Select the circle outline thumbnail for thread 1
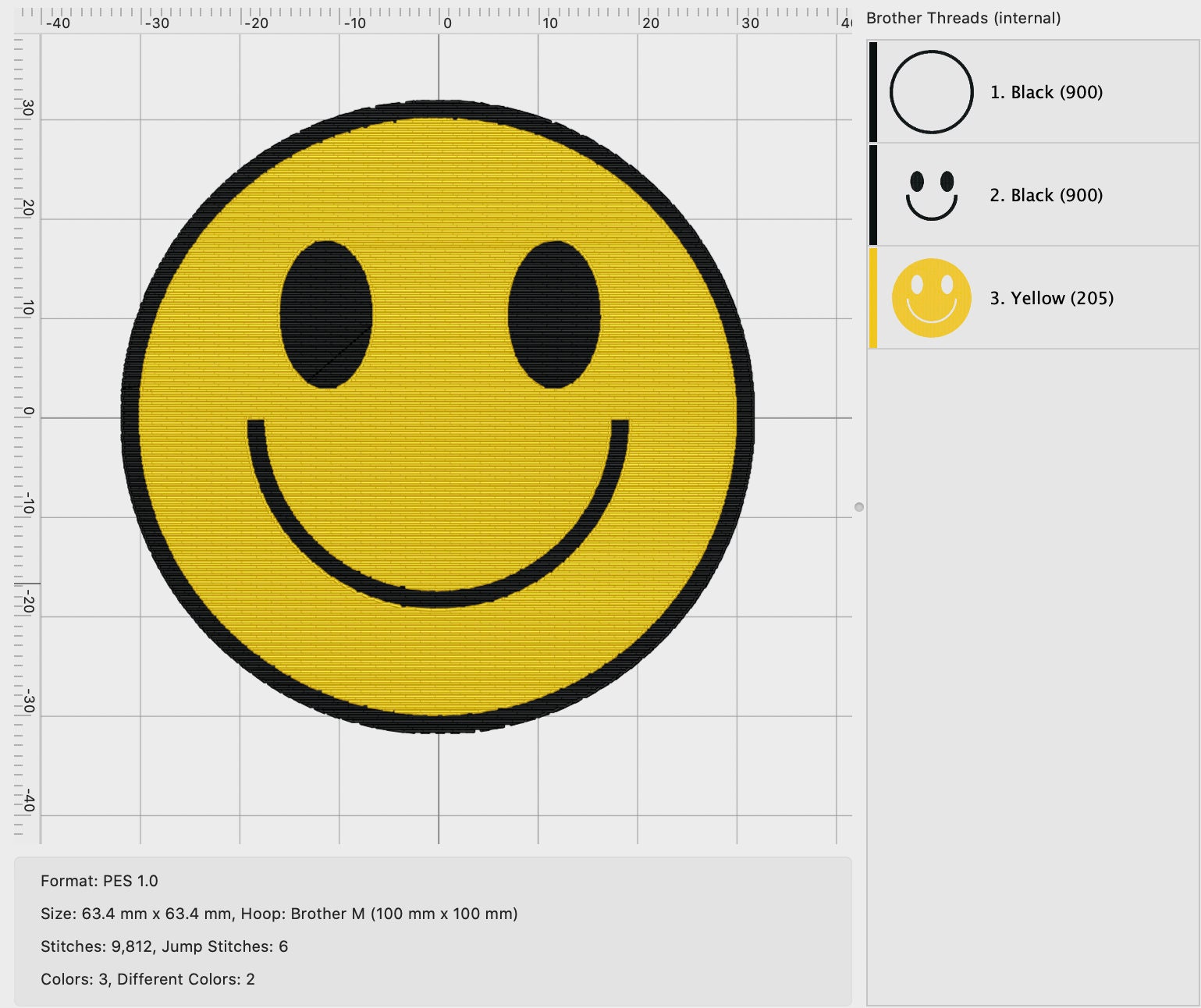This screenshot has height=1008, width=1201. click(x=930, y=92)
